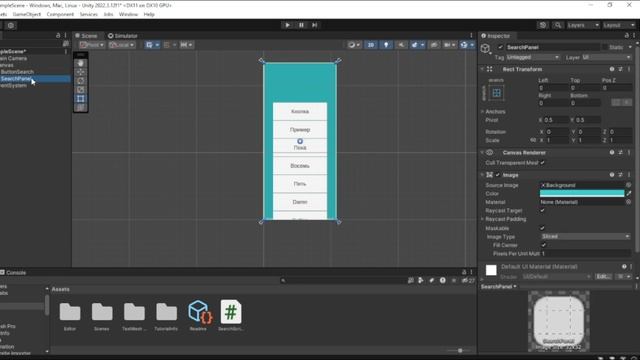The image size is (640, 360).
Task: Select the Scale tool
Action: (x=80, y=90)
